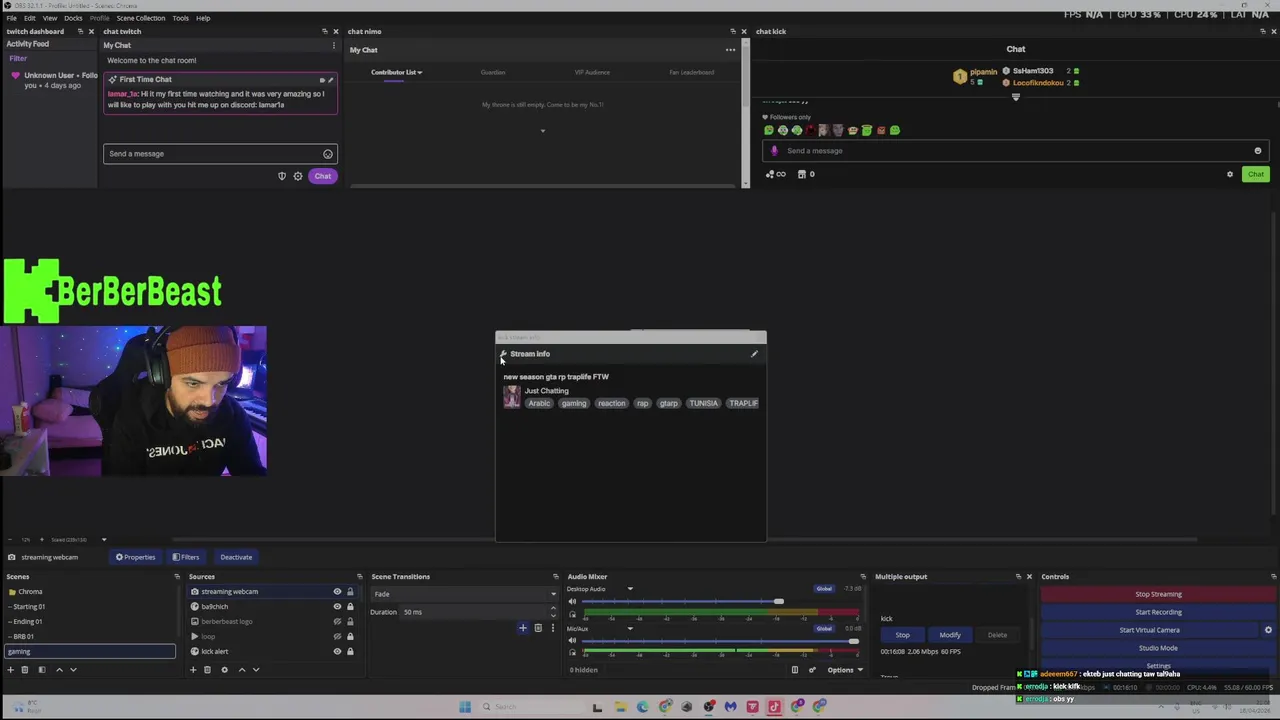Expand Contributor List dropdown in Nimo chat
Image resolution: width=1280 pixels, height=720 pixels.
[396, 72]
